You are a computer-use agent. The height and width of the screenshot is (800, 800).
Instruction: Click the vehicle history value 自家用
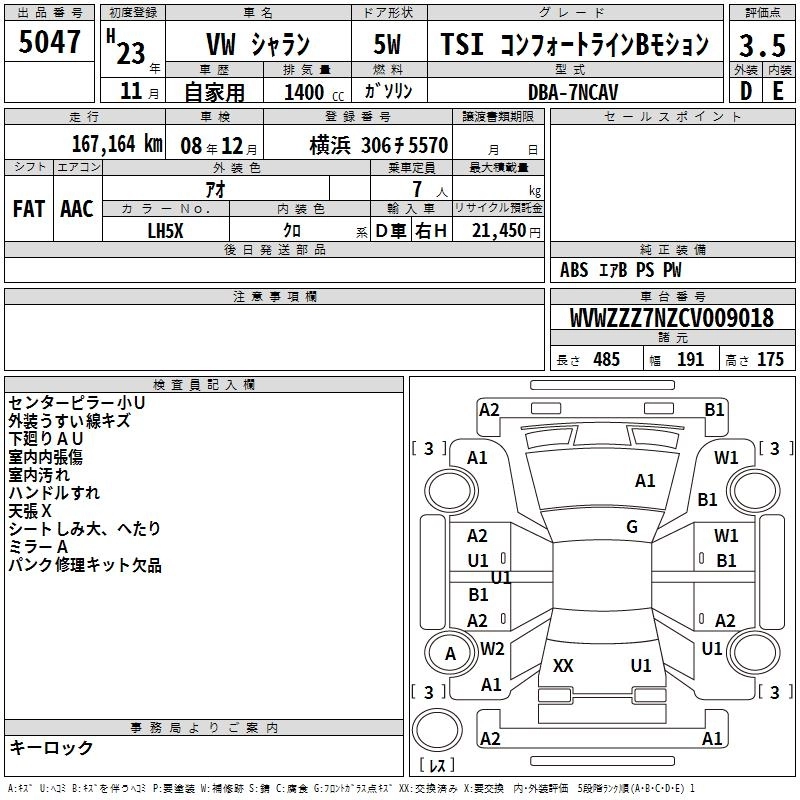pos(214,92)
